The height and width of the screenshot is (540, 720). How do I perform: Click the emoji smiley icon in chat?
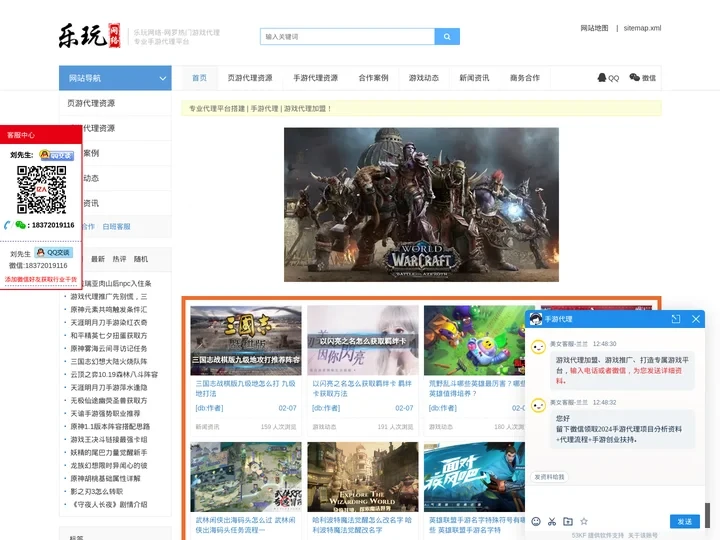pos(536,521)
